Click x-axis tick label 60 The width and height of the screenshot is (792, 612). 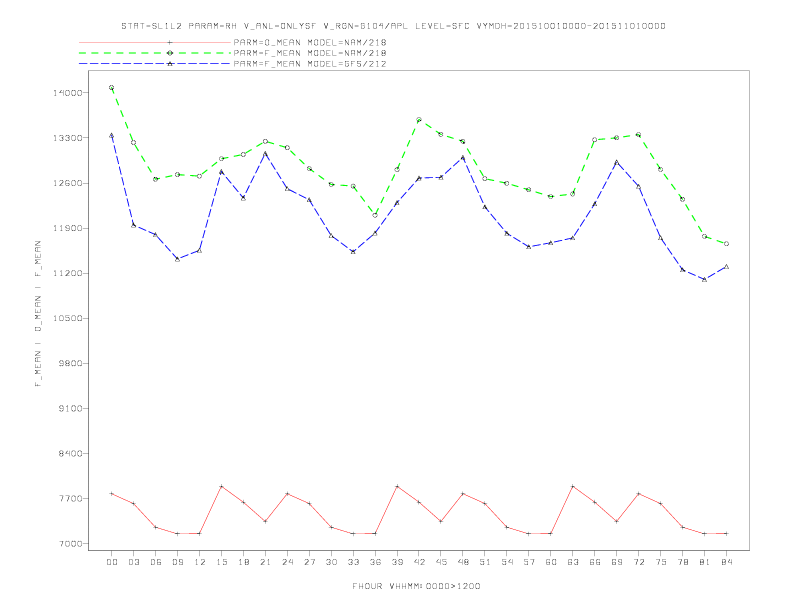point(551,562)
